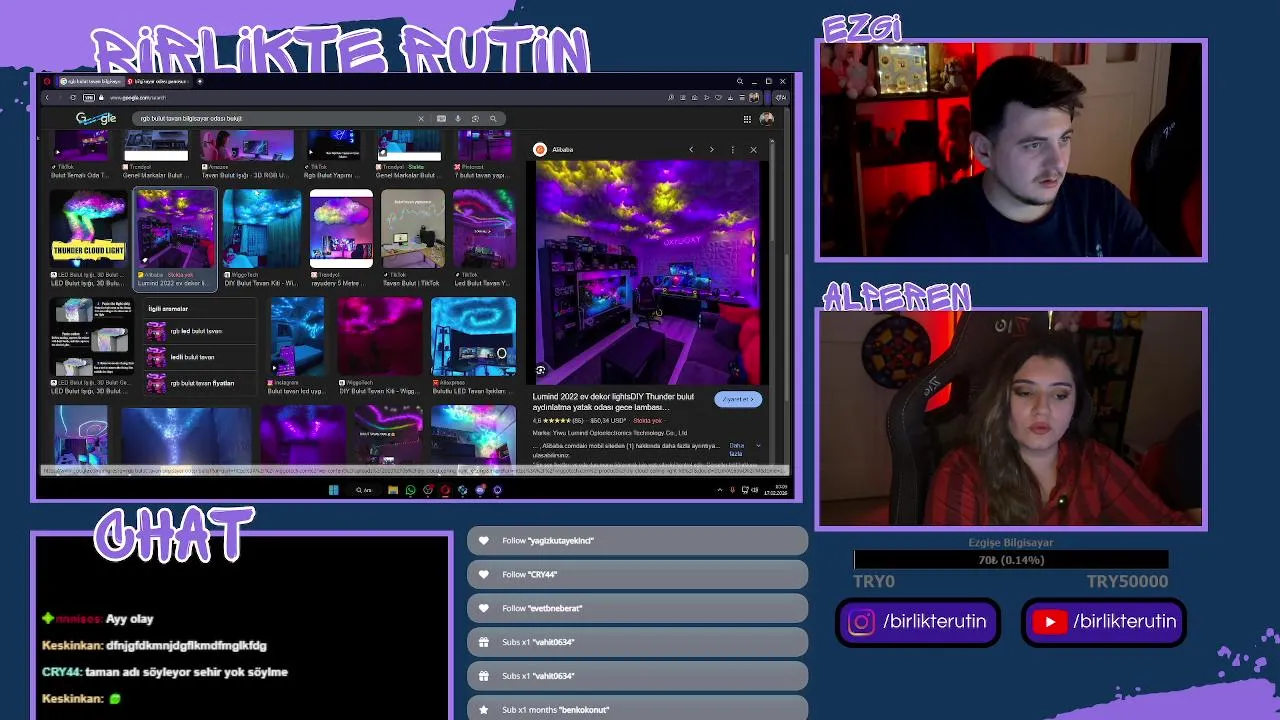
Task: Open the three-dot options in image preview
Action: (733, 149)
